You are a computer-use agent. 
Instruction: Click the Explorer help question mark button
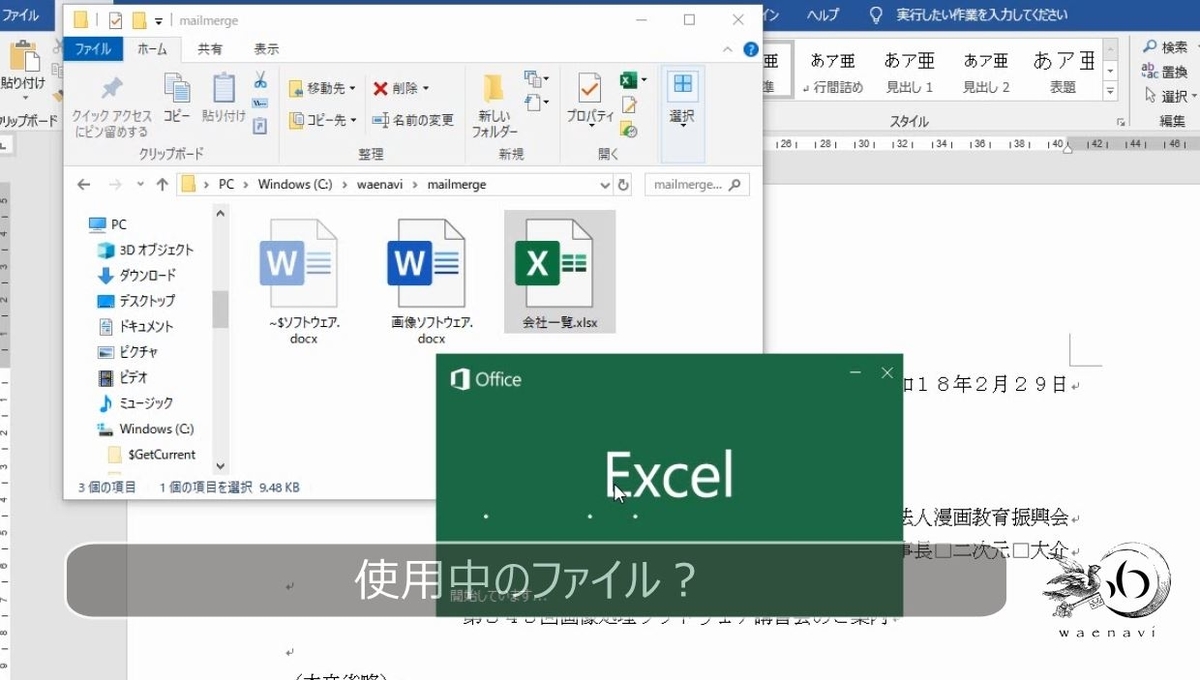pyautogui.click(x=751, y=50)
